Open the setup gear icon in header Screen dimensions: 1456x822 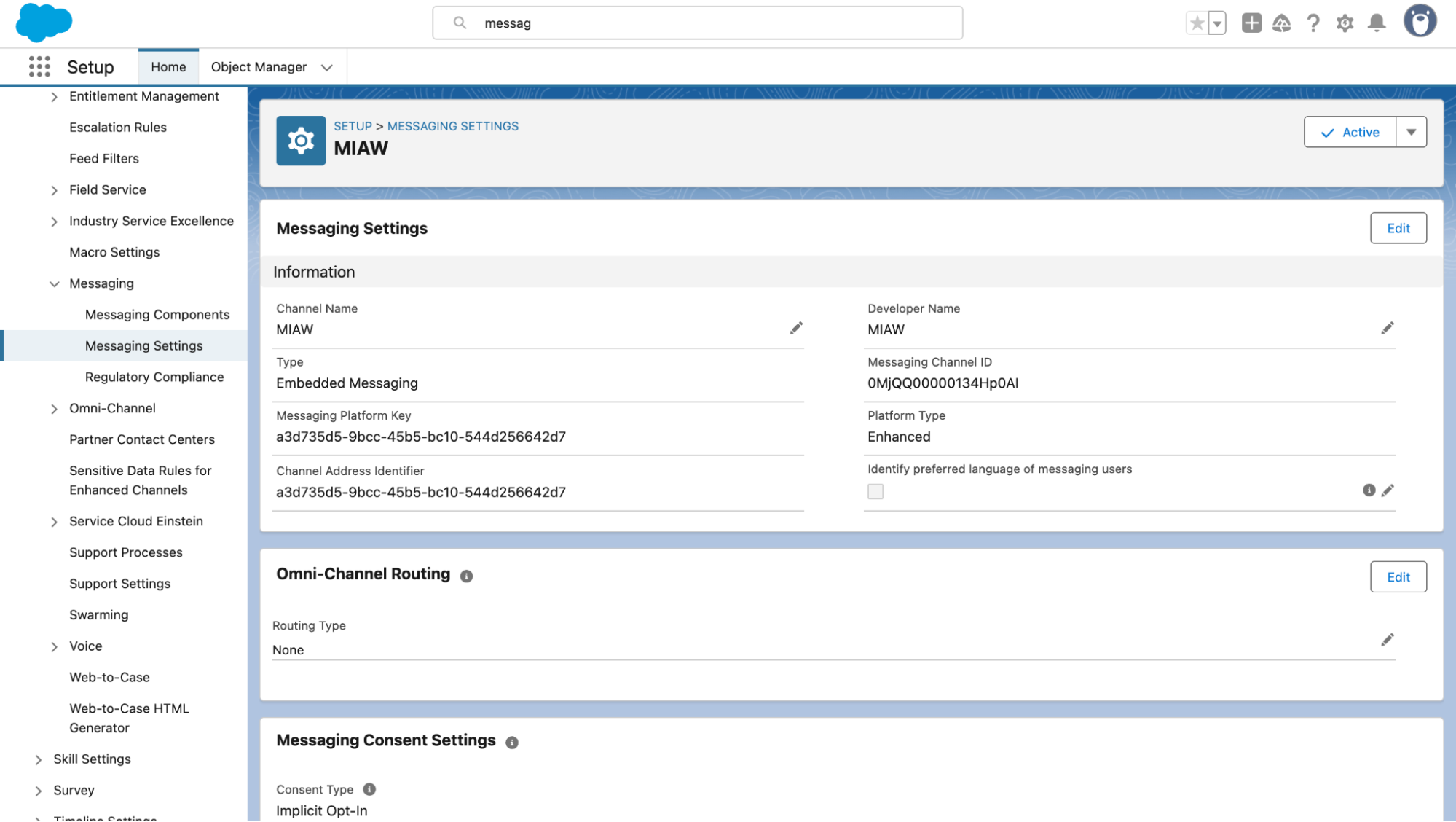pyautogui.click(x=1345, y=23)
